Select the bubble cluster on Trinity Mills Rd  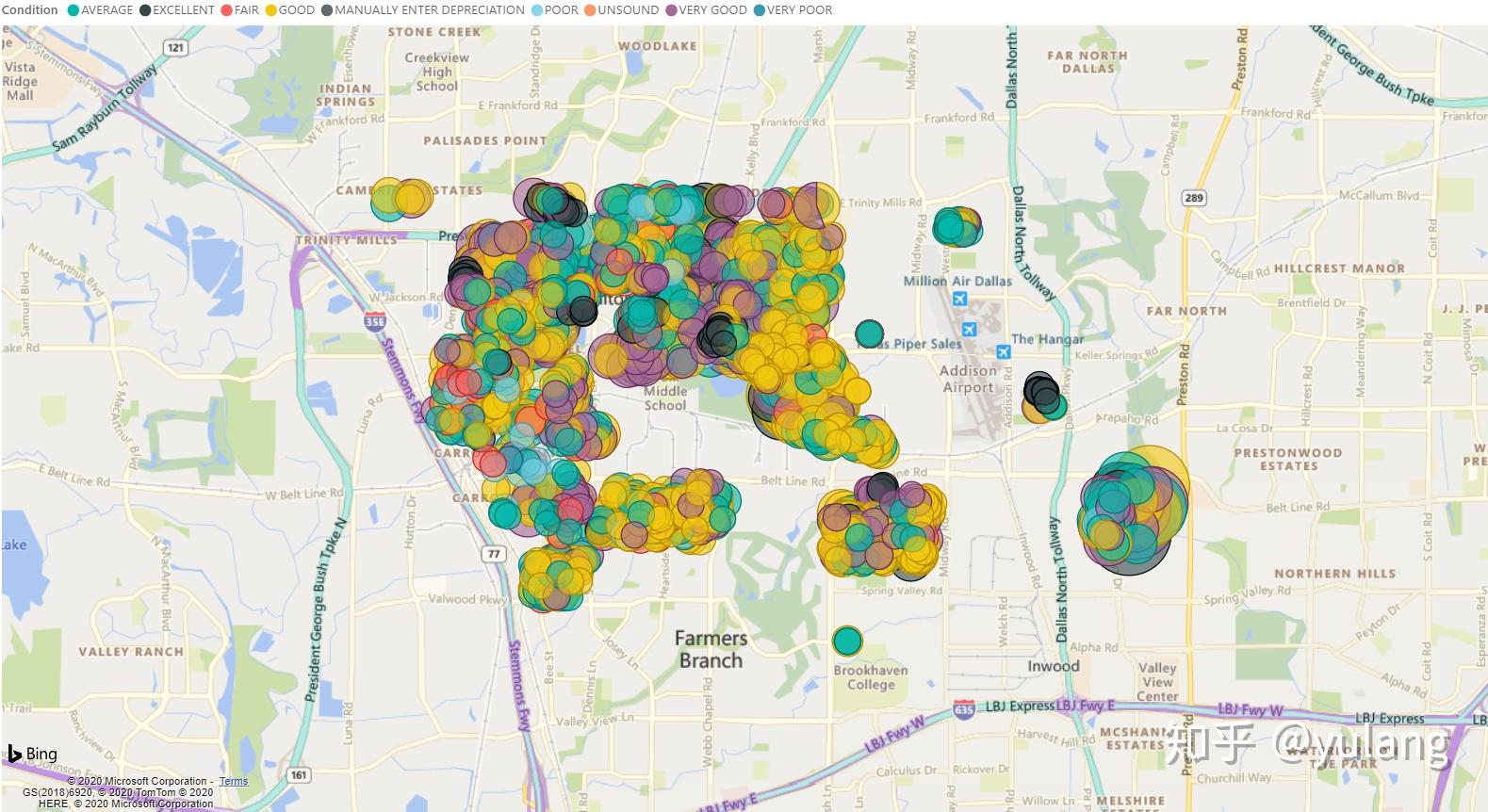click(x=957, y=227)
